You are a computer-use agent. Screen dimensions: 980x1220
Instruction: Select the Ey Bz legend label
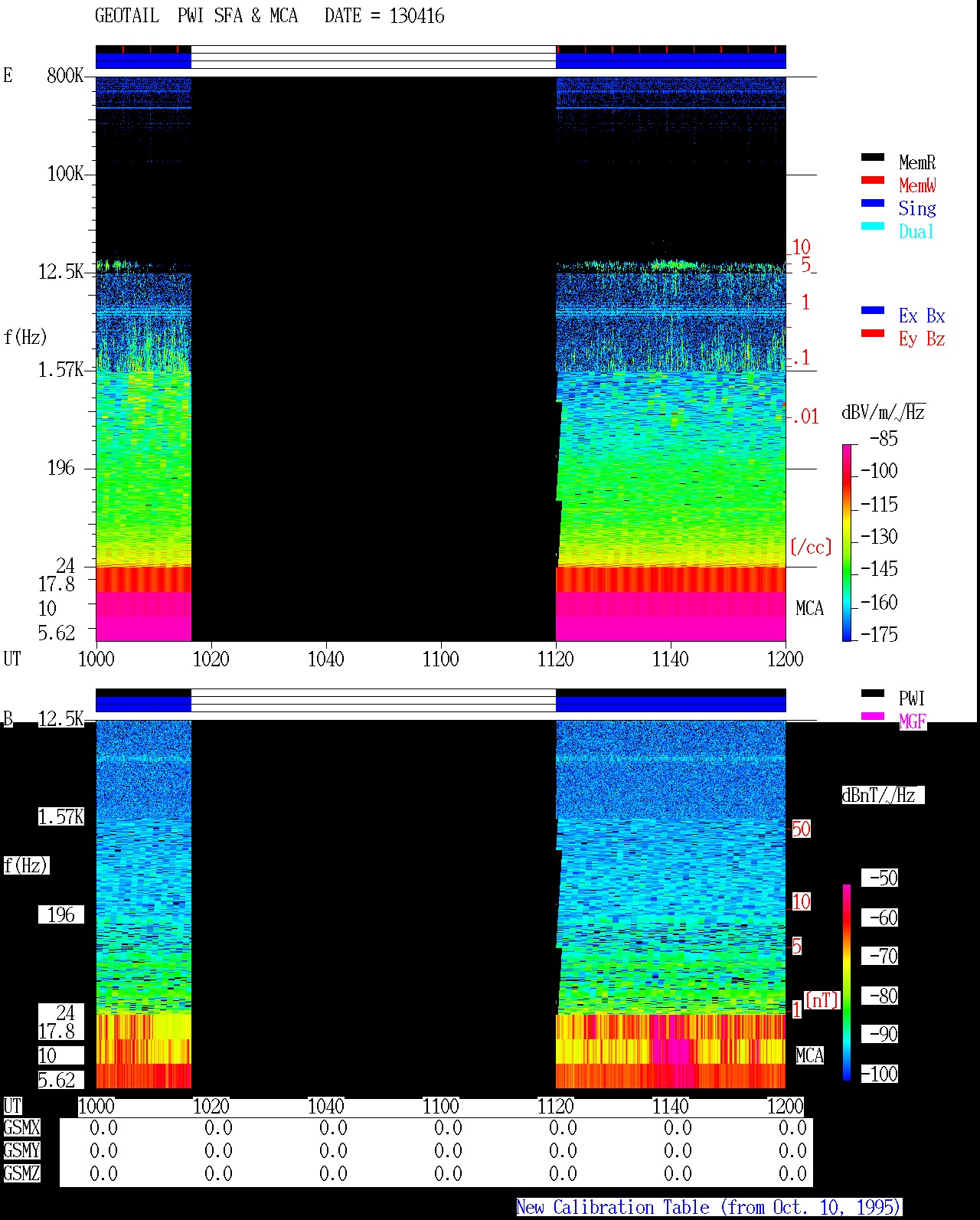click(922, 339)
